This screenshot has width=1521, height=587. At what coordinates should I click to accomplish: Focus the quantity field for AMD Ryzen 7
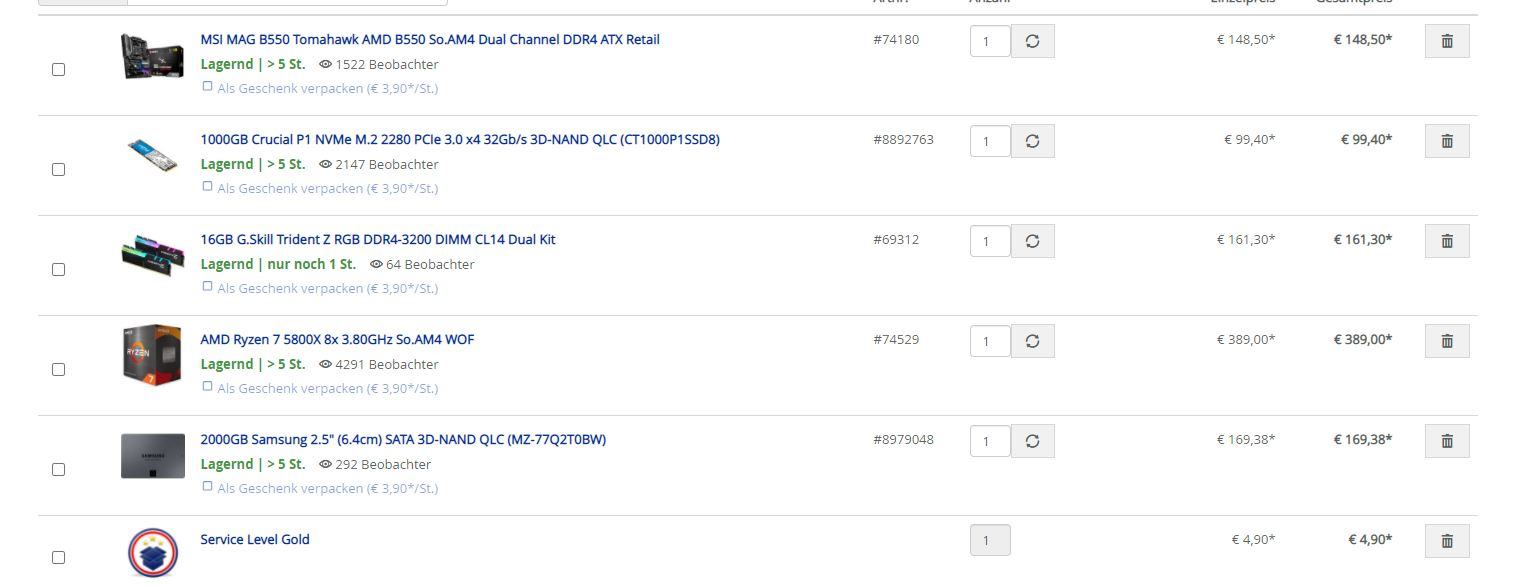point(989,341)
